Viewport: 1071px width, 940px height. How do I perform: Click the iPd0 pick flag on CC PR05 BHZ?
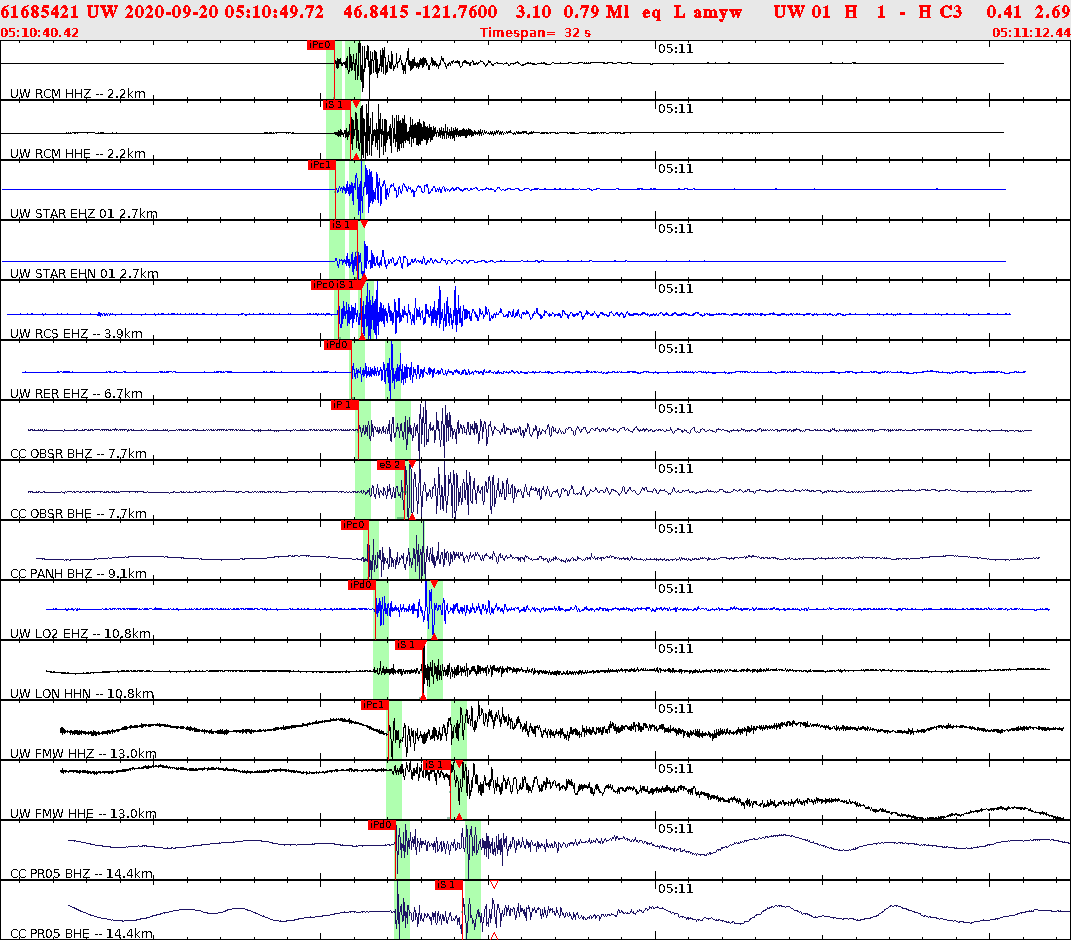tap(381, 826)
